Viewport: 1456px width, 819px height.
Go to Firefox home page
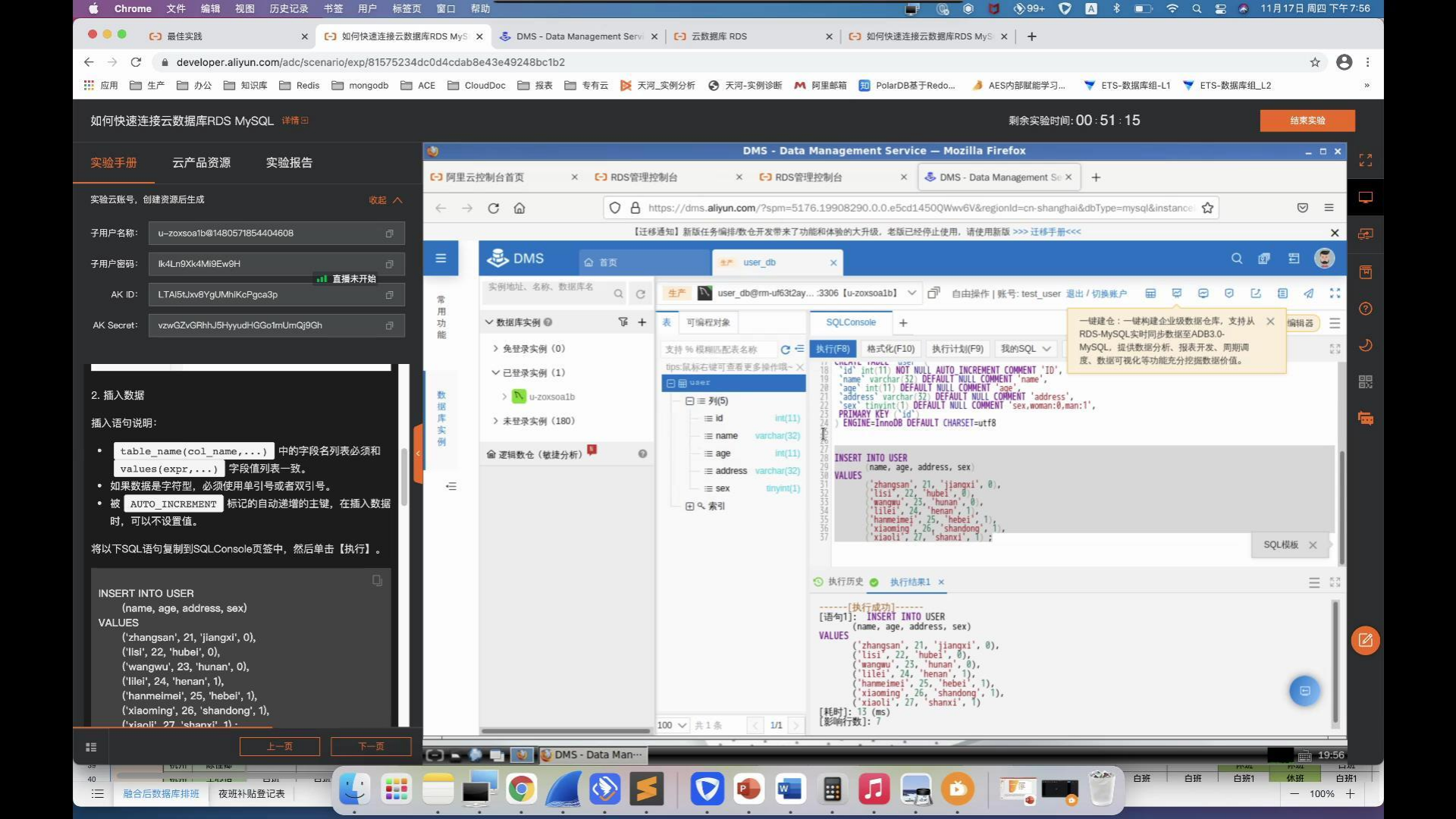coord(519,208)
